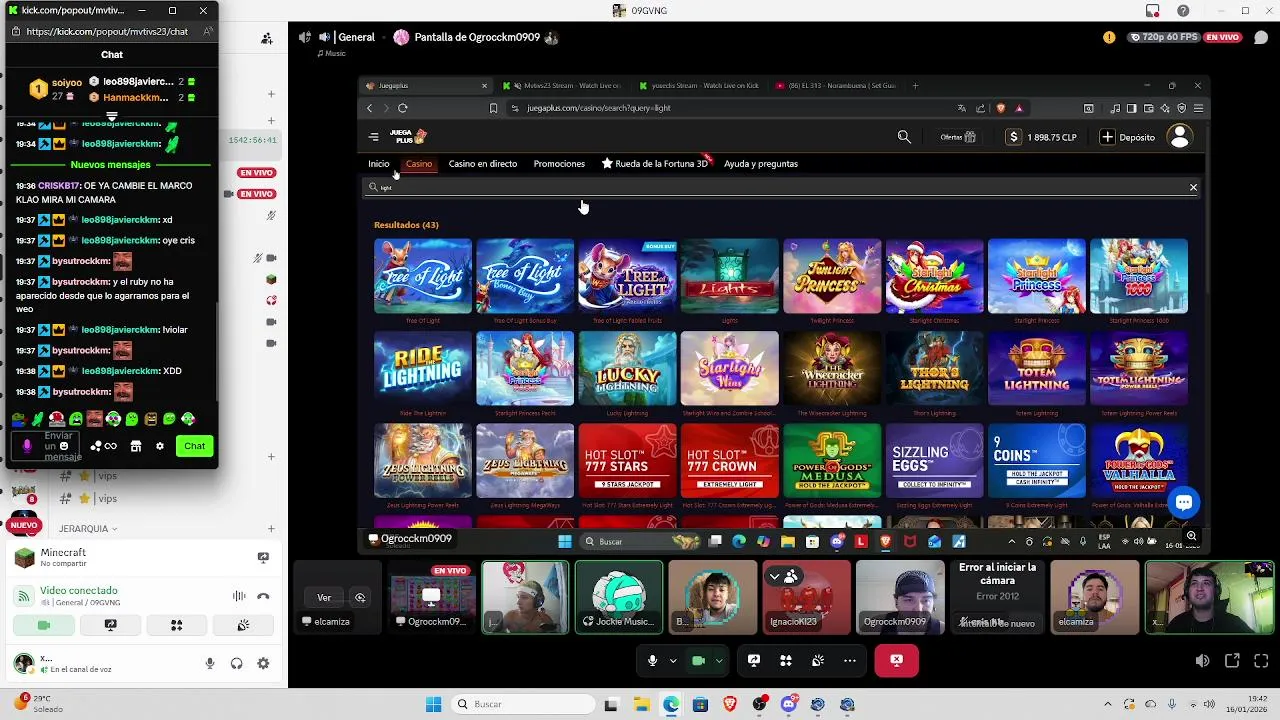Image resolution: width=1280 pixels, height=720 pixels.
Task: Click the Ver button on the elcamiza tile
Action: 324,597
